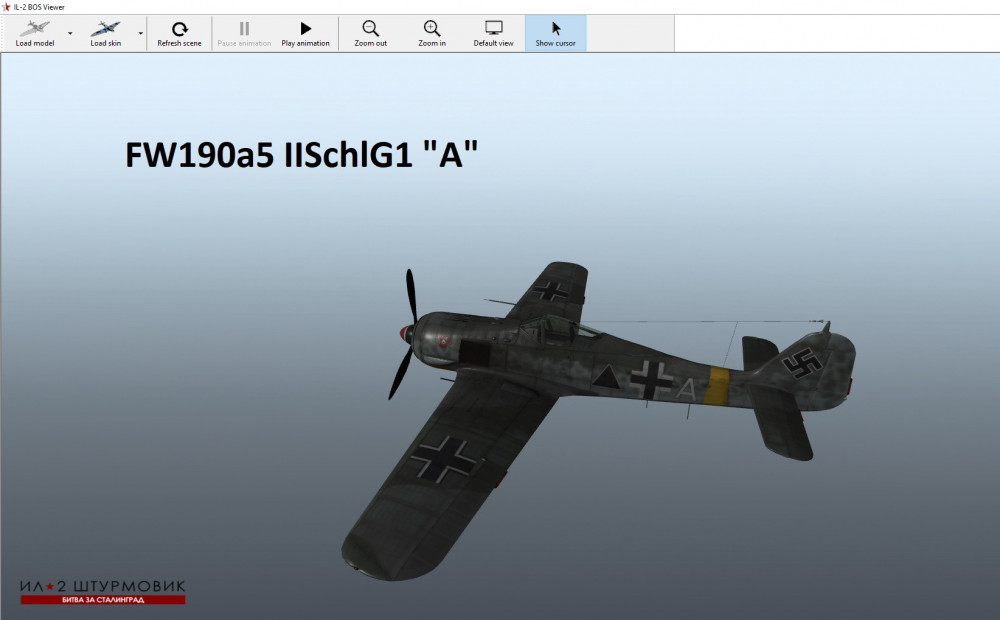The height and width of the screenshot is (620, 1000).
Task: Click the yellow band on the fuselage
Action: point(716,386)
